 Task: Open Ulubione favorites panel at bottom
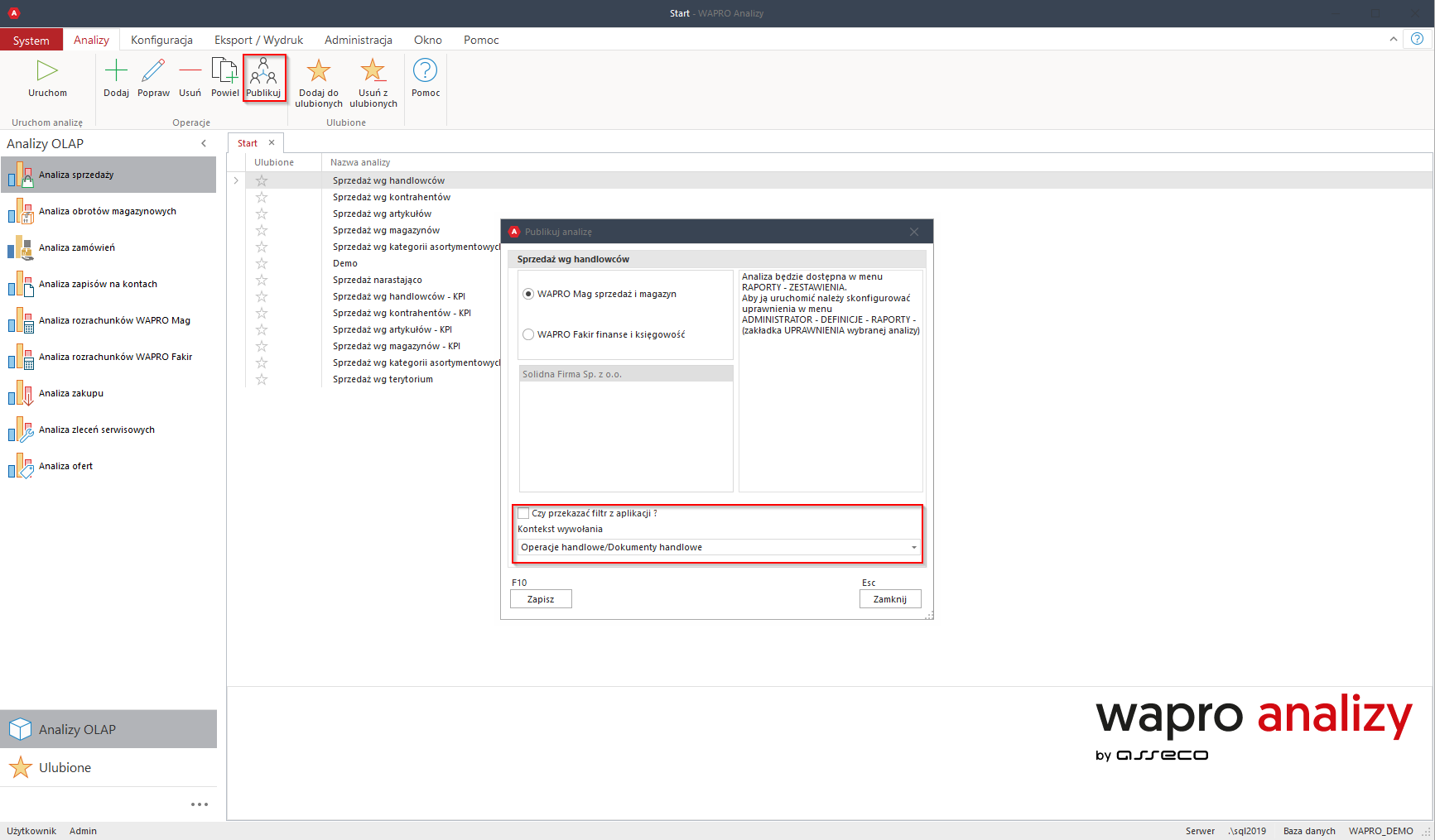coord(108,767)
